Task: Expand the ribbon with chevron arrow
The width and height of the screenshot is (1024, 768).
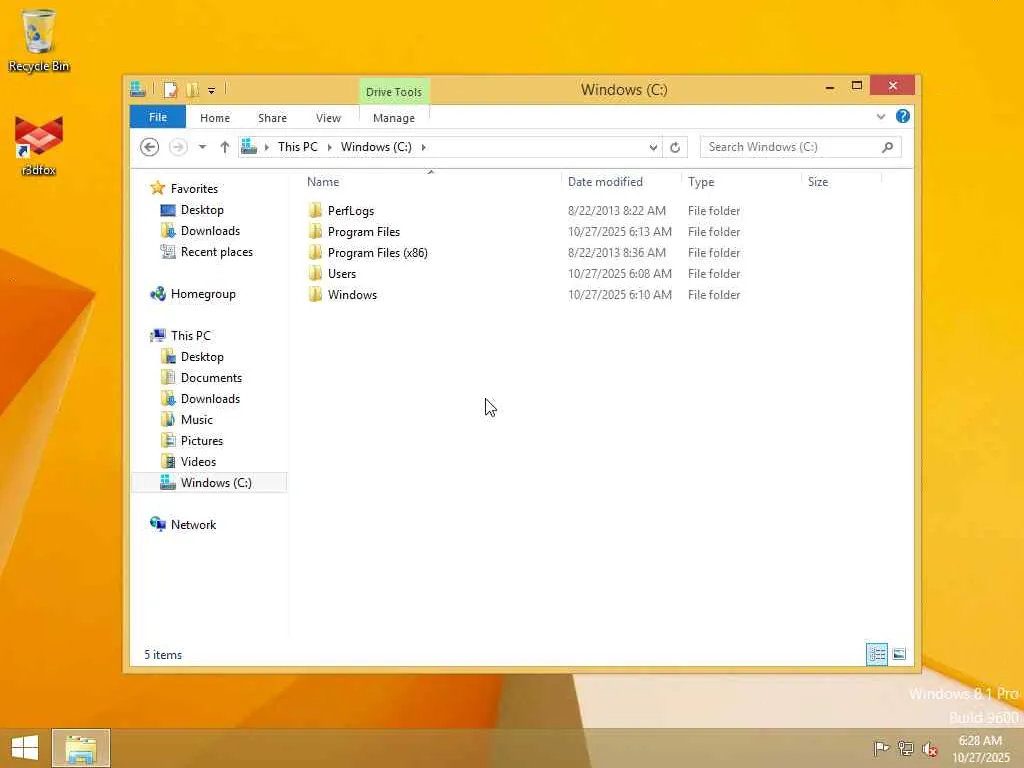Action: tap(880, 117)
